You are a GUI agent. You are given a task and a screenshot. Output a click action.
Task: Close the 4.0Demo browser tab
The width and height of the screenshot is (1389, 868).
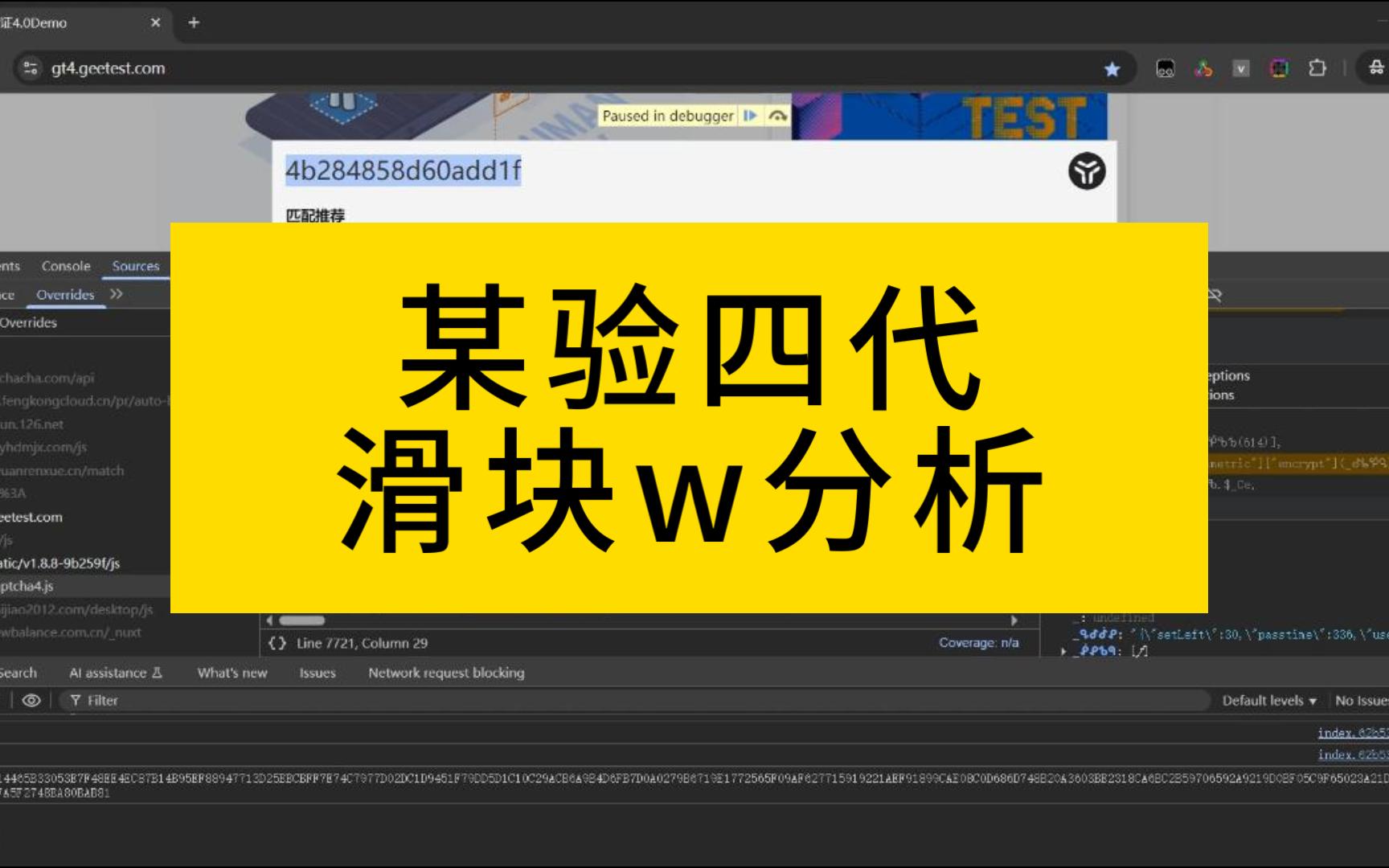coord(156,23)
